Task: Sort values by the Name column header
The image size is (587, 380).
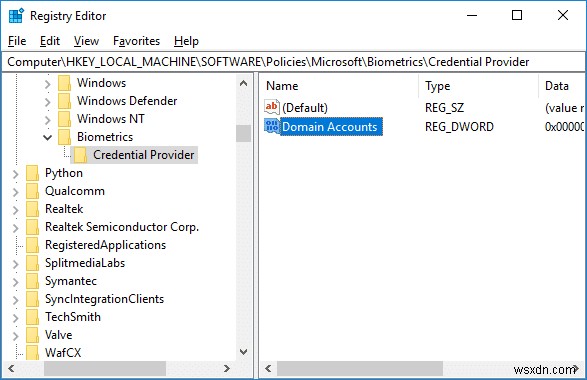Action: (340, 86)
